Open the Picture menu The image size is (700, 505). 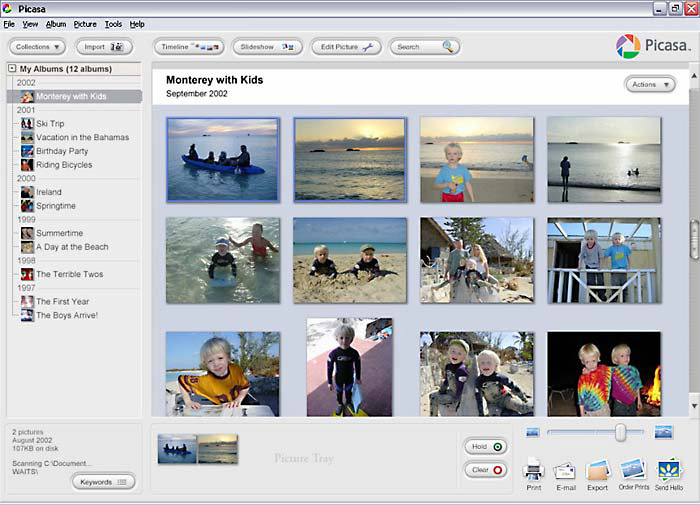coord(85,24)
